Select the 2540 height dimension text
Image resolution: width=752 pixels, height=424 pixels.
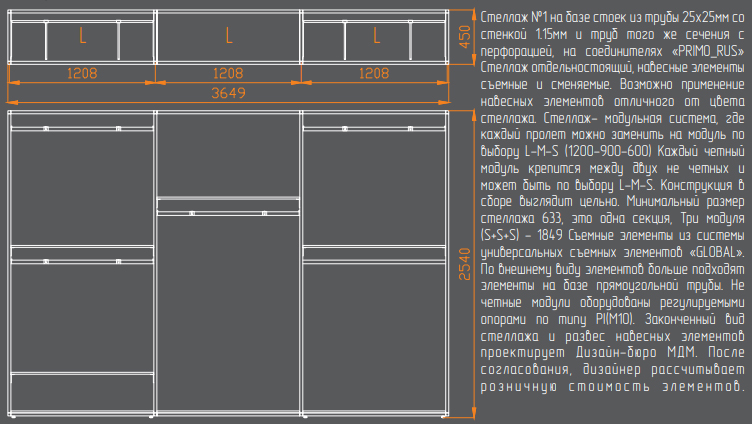(464, 263)
